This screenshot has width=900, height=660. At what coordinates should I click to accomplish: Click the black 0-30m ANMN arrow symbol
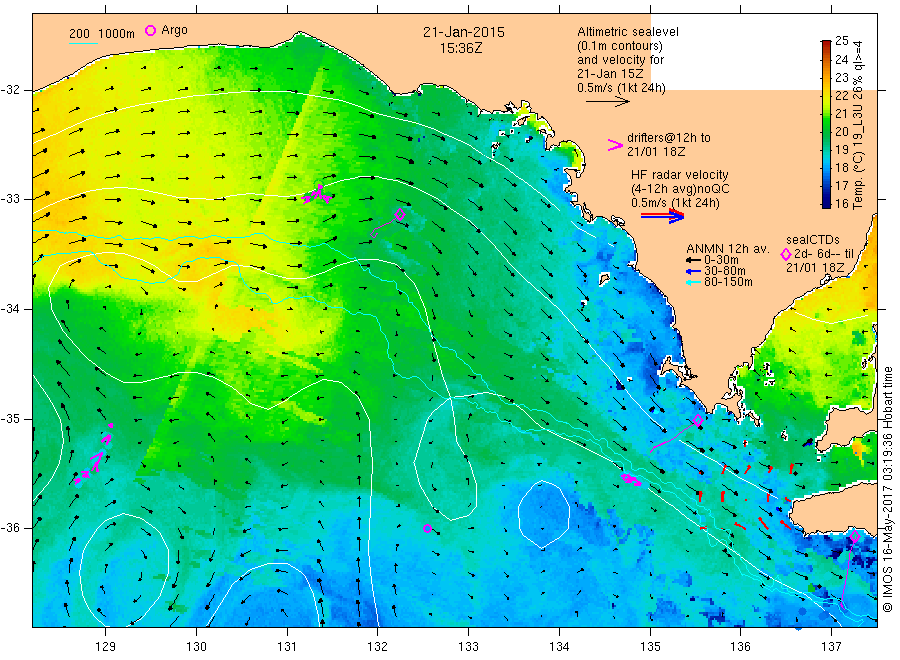pos(693,260)
